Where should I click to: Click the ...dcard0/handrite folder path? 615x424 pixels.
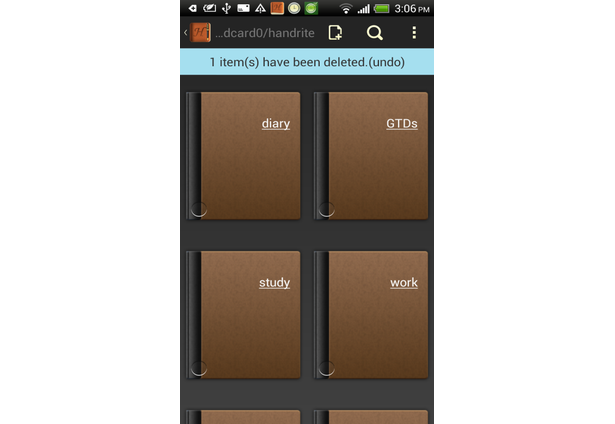265,33
